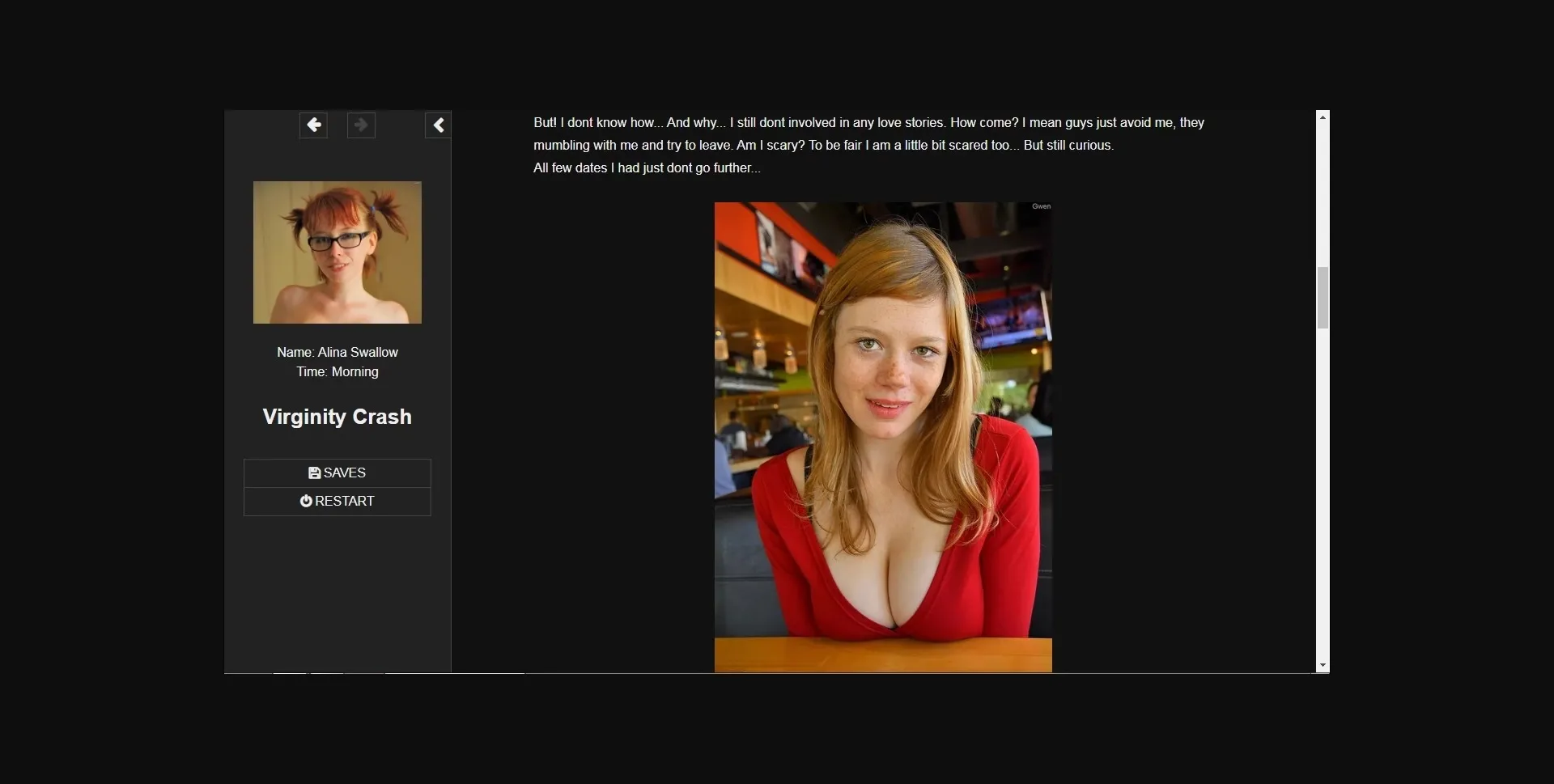Click the passage line starting "But! I dont know"
Viewport: 1554px width, 784px height.
[x=868, y=123]
